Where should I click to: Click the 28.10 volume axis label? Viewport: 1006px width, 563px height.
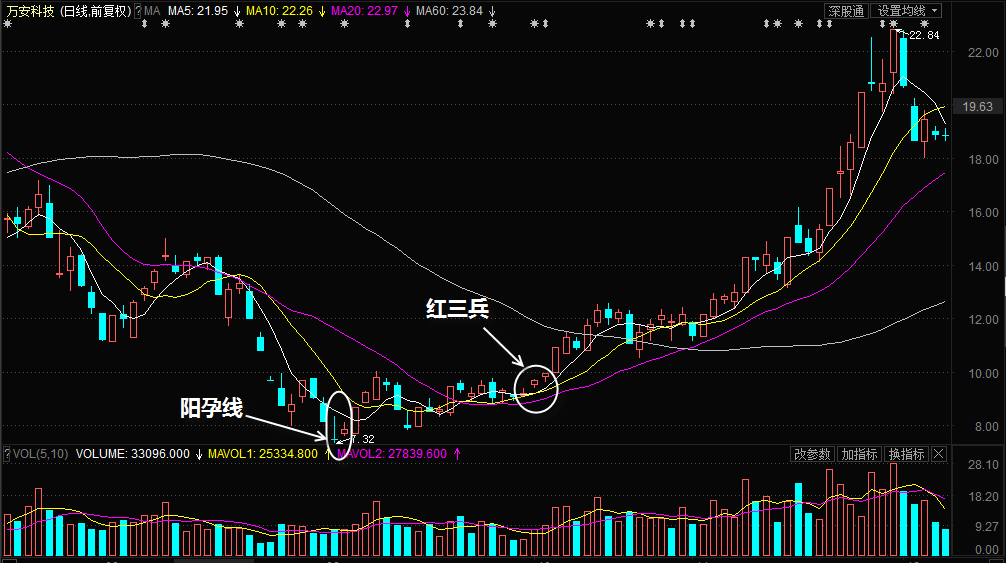(x=983, y=464)
